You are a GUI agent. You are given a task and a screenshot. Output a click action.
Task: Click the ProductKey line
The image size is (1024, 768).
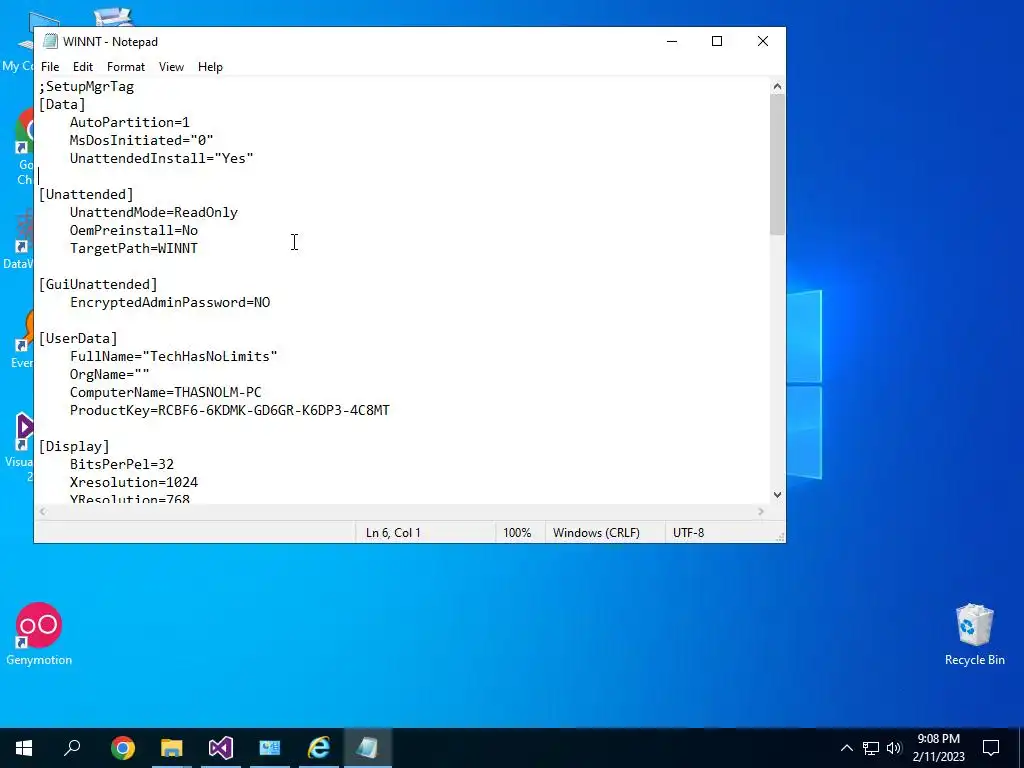pyautogui.click(x=230, y=410)
